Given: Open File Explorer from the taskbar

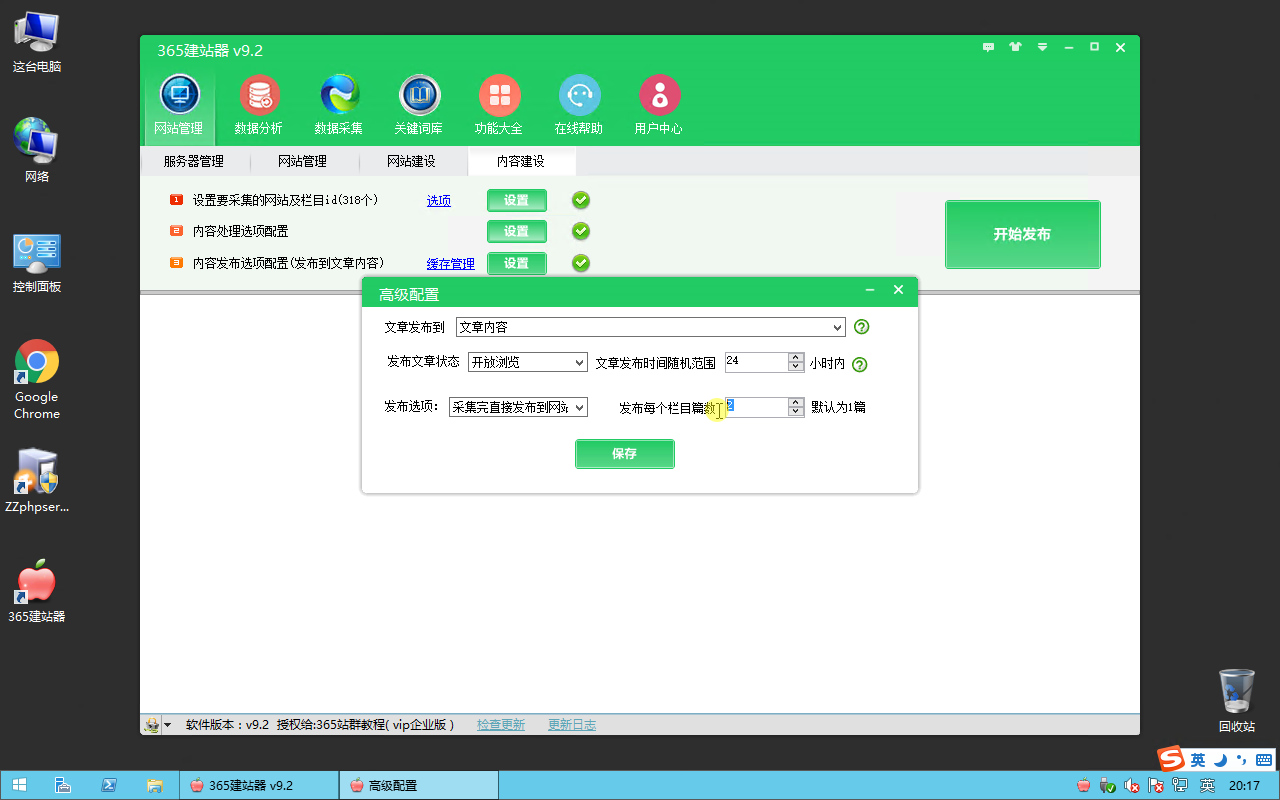Looking at the screenshot, I should [x=155, y=785].
